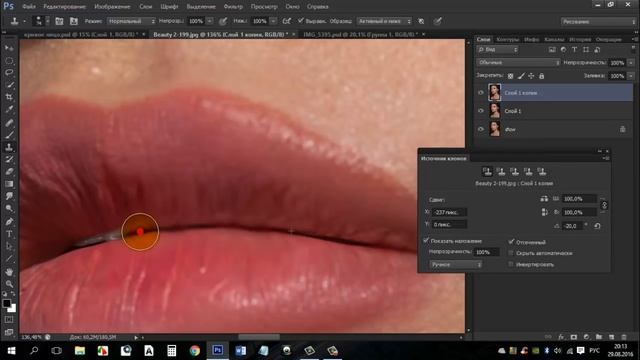Select the Healing Brush tool
This screenshot has height=360, width=640.
(x=9, y=122)
